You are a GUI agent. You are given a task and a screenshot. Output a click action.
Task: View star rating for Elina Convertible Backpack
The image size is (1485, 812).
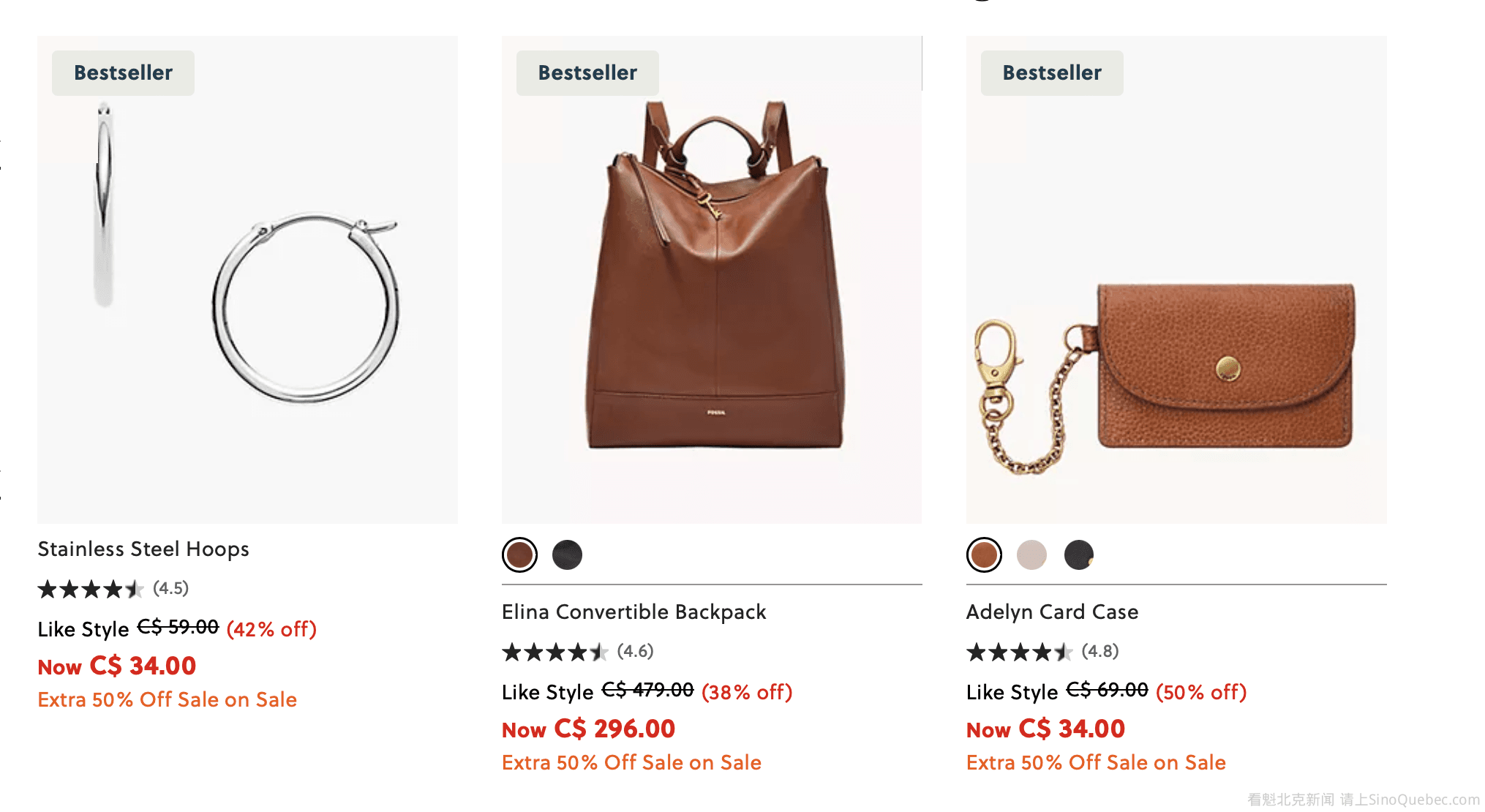pyautogui.click(x=555, y=652)
